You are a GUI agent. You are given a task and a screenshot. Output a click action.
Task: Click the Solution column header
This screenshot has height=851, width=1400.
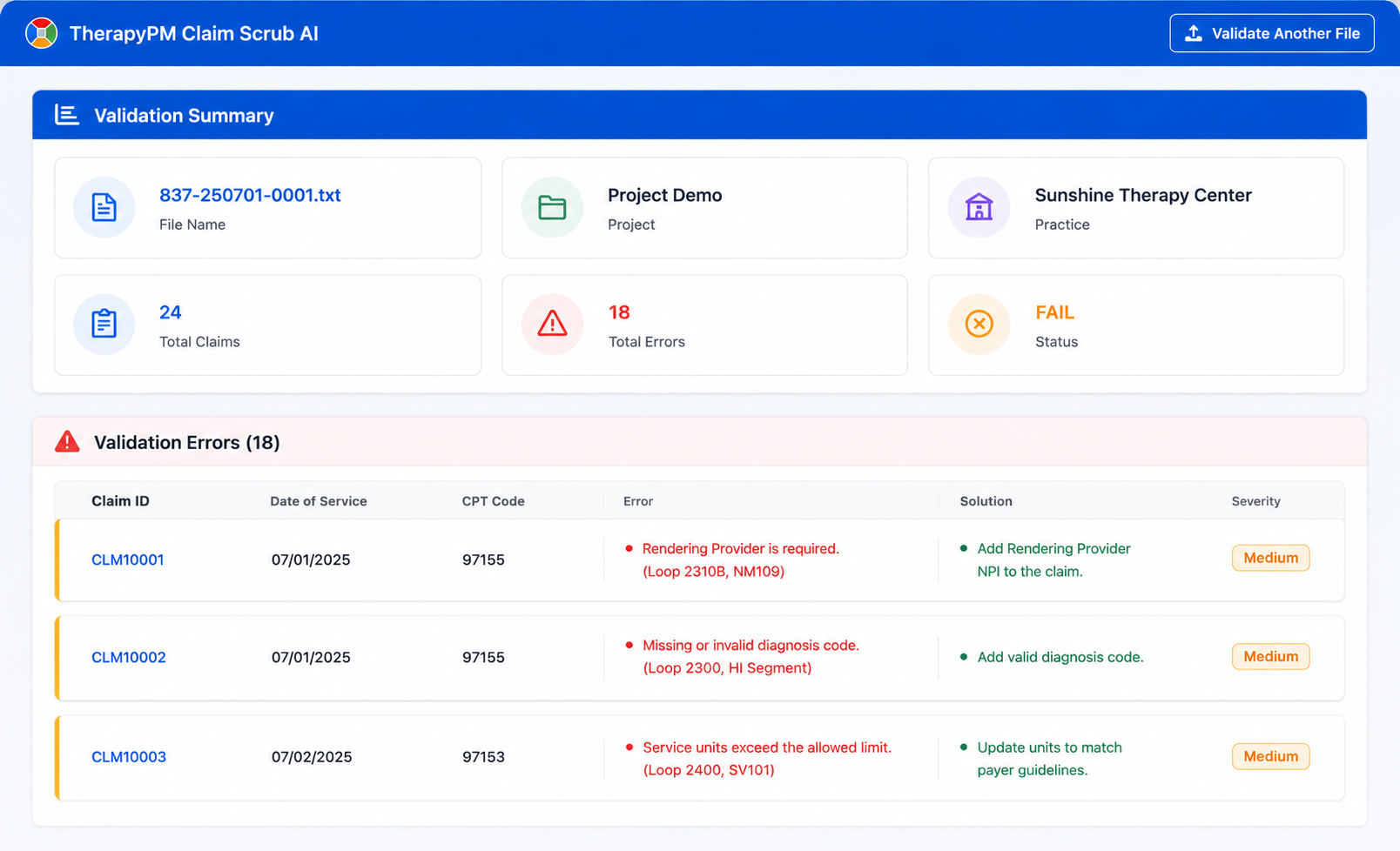pyautogui.click(x=986, y=501)
